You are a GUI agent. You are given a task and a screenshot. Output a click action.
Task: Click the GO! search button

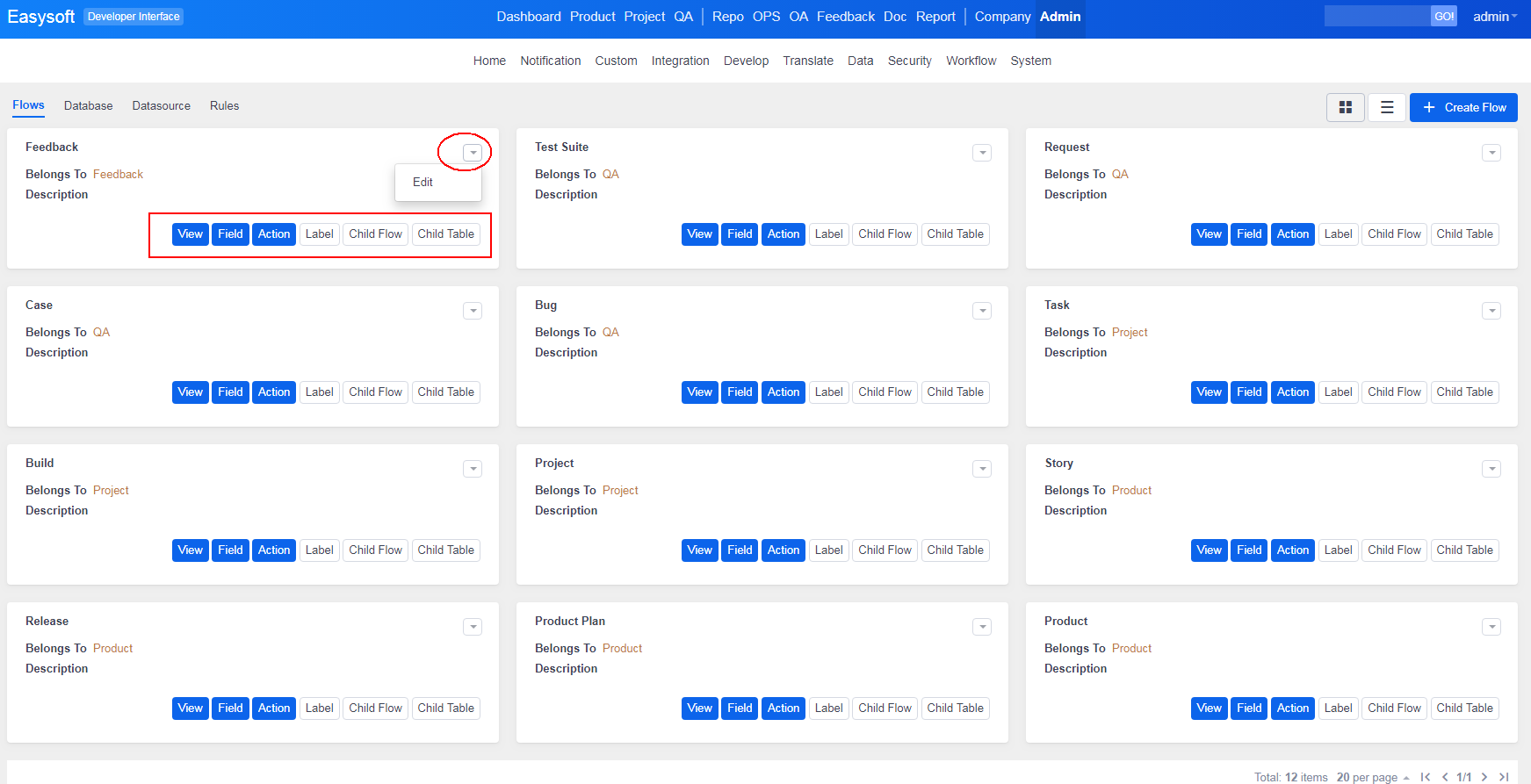click(1443, 17)
